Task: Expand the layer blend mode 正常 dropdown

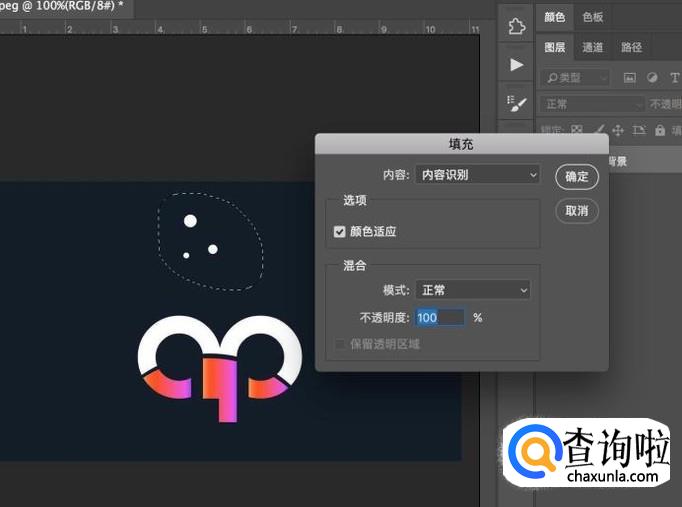Action: coord(592,104)
